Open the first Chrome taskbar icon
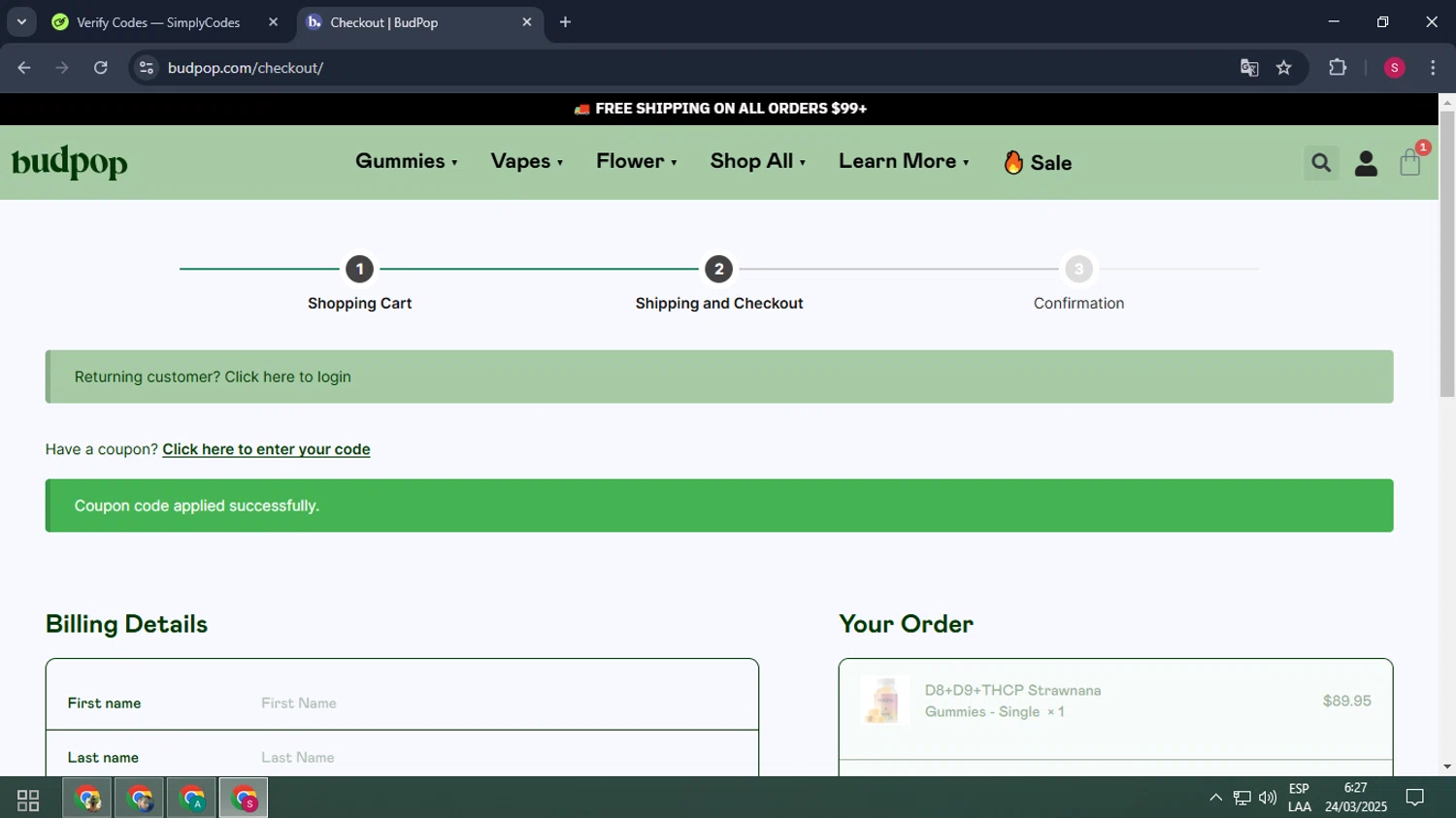The height and width of the screenshot is (818, 1456). (x=87, y=799)
